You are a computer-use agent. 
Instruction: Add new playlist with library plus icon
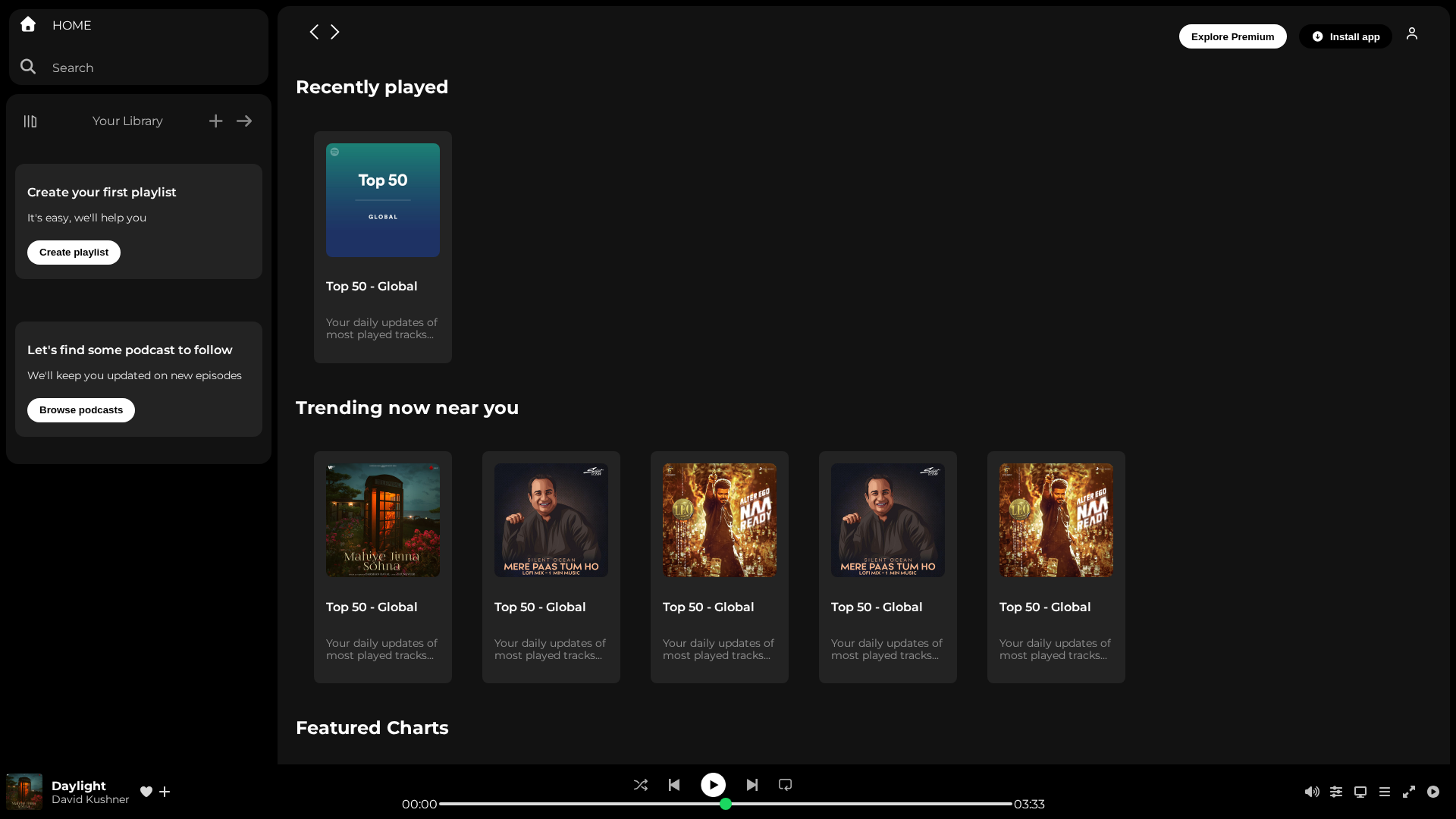[216, 121]
